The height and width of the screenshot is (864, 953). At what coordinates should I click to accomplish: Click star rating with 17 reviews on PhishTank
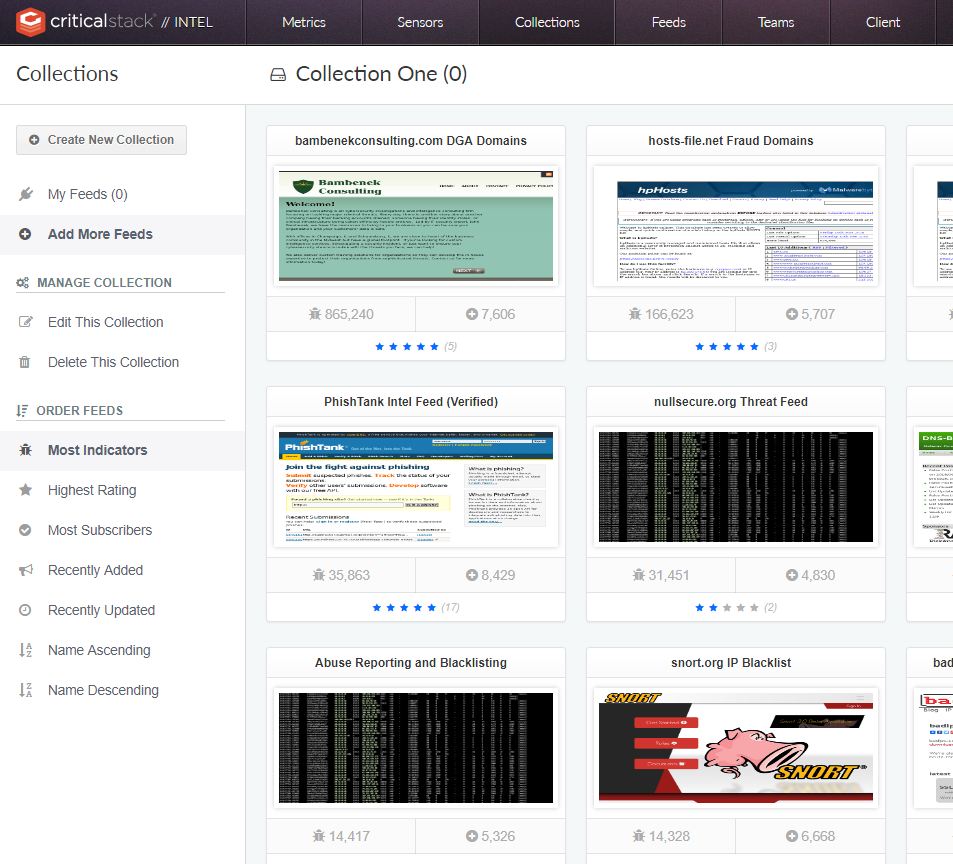click(404, 608)
